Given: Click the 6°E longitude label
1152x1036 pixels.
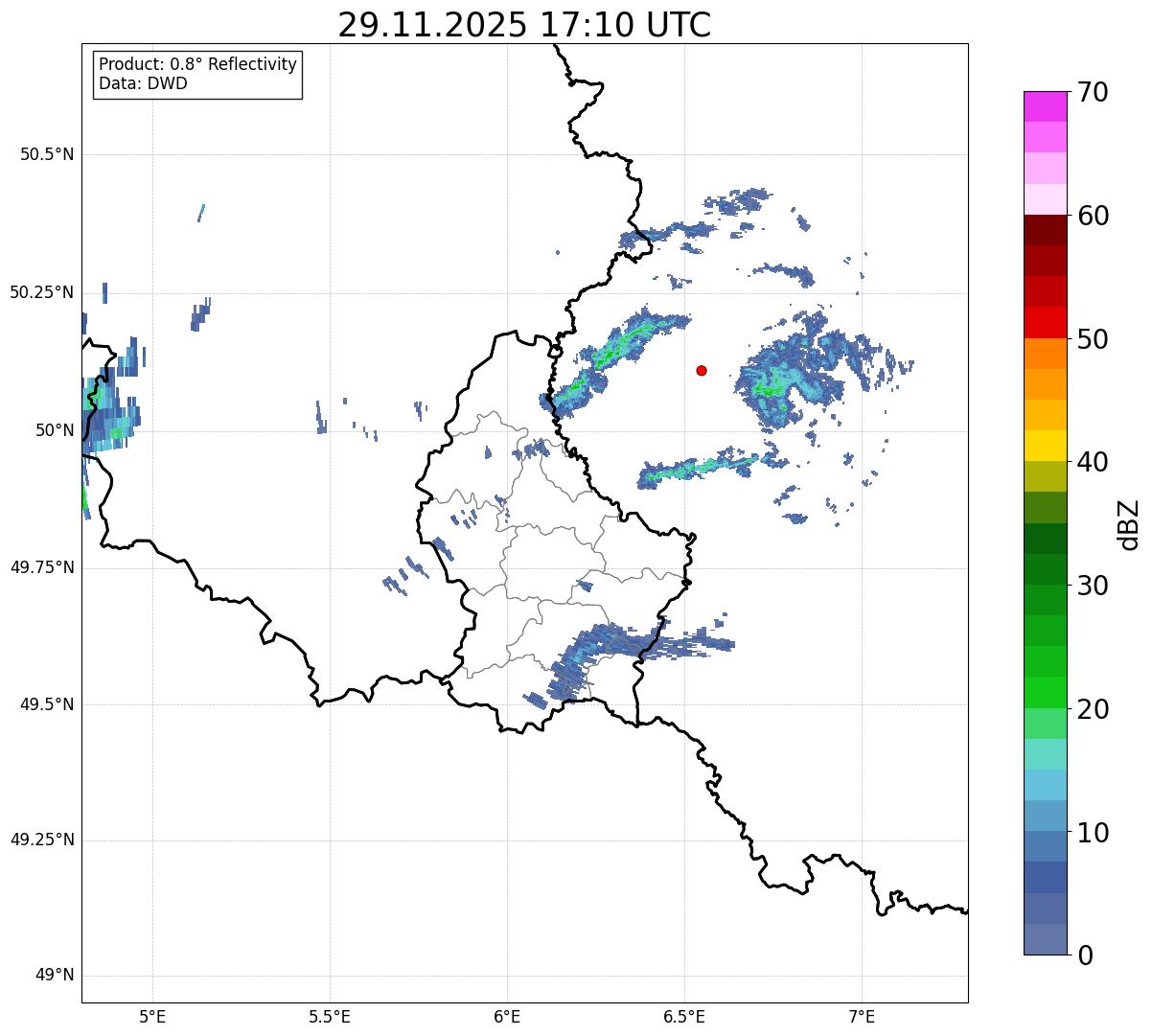Looking at the screenshot, I should (x=507, y=1016).
